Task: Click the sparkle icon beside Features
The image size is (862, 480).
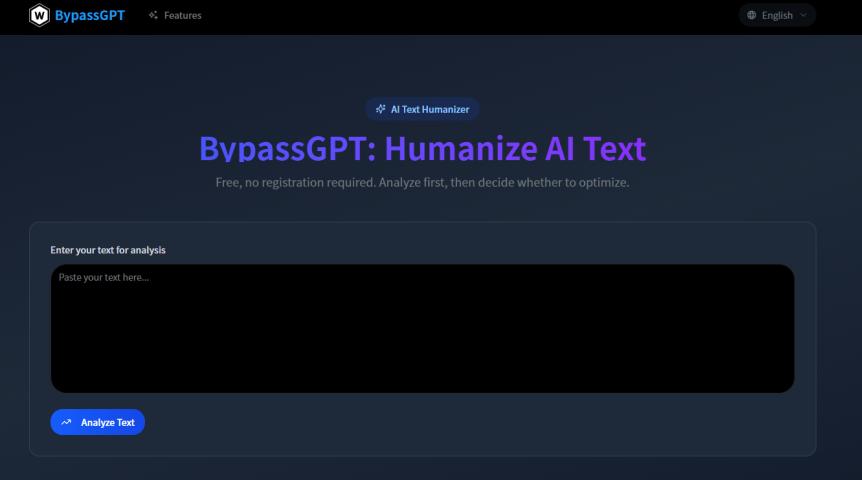Action: coord(153,15)
